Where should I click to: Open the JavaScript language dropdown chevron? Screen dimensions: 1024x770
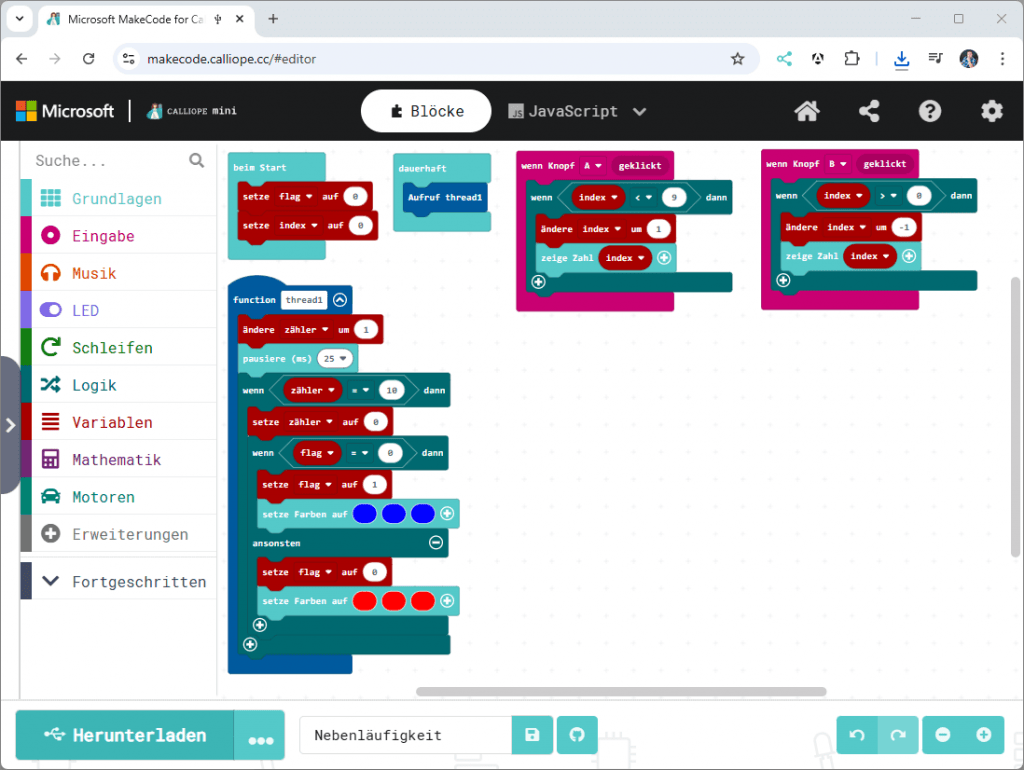[638, 111]
